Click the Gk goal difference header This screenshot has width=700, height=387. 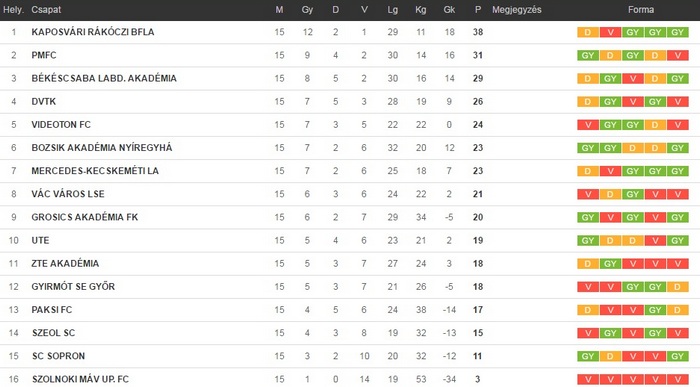coord(449,9)
